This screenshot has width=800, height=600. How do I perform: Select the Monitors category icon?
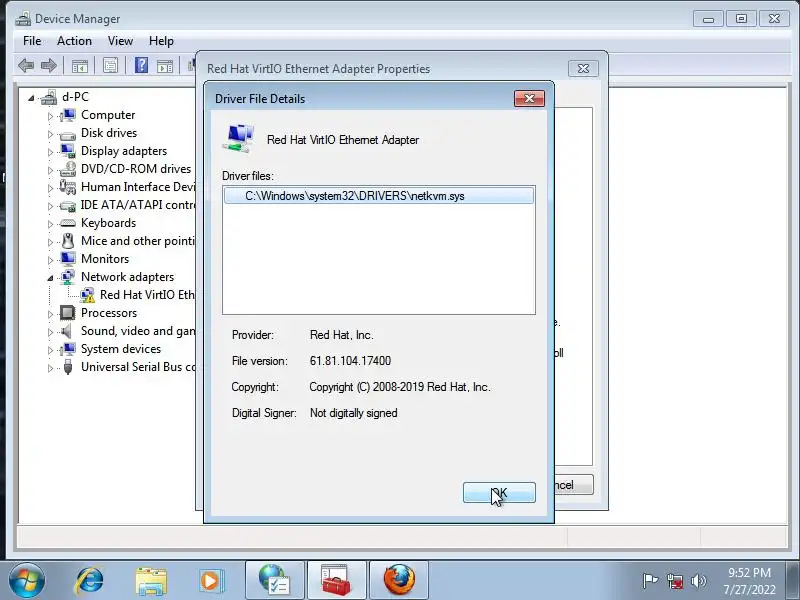[67, 259]
